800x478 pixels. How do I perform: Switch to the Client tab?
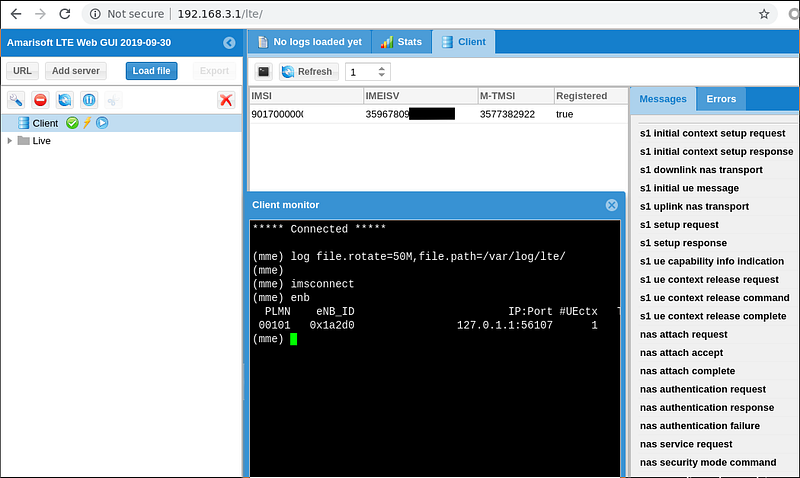point(464,42)
